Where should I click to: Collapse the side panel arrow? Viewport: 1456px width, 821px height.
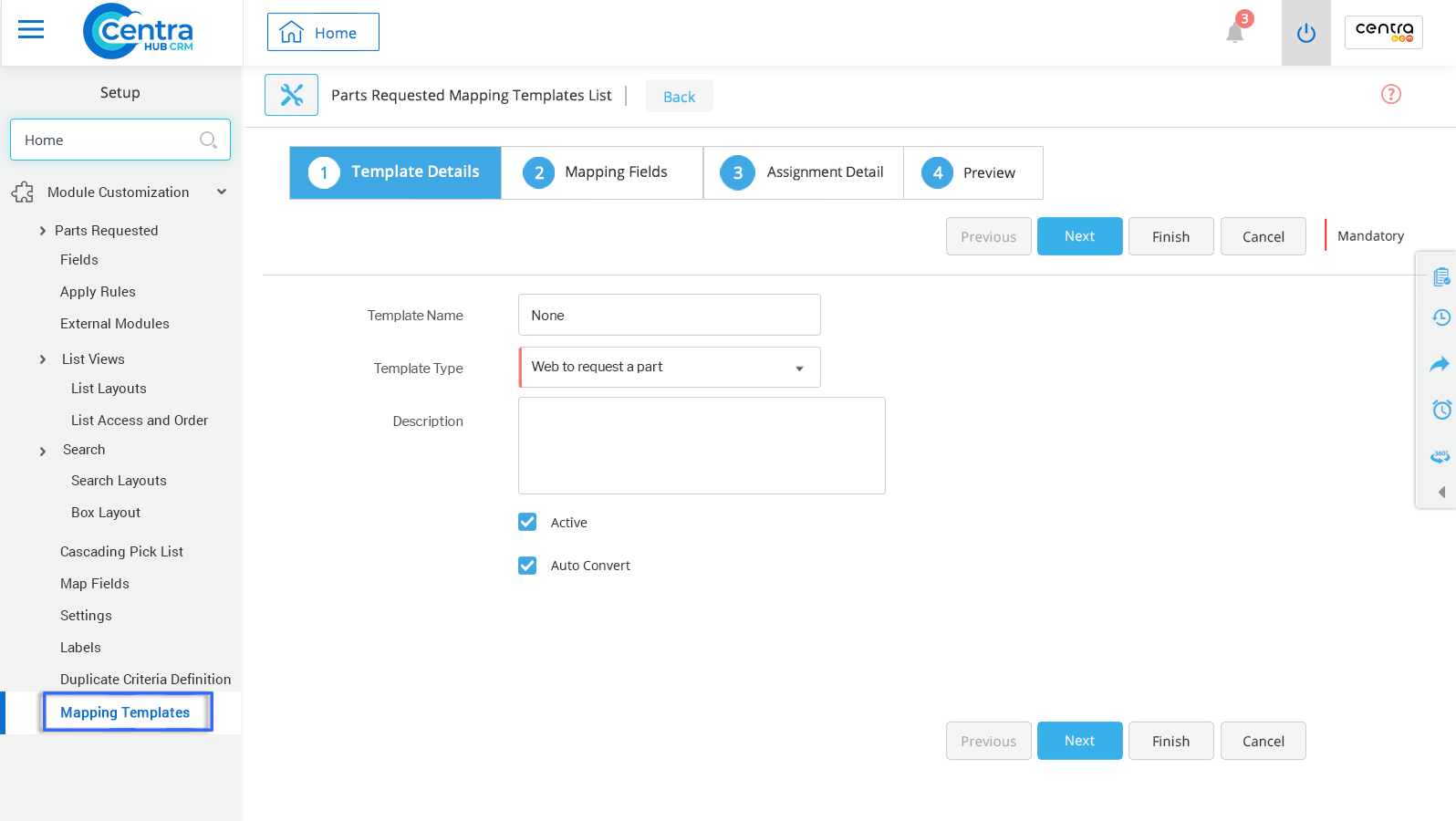(x=1442, y=492)
